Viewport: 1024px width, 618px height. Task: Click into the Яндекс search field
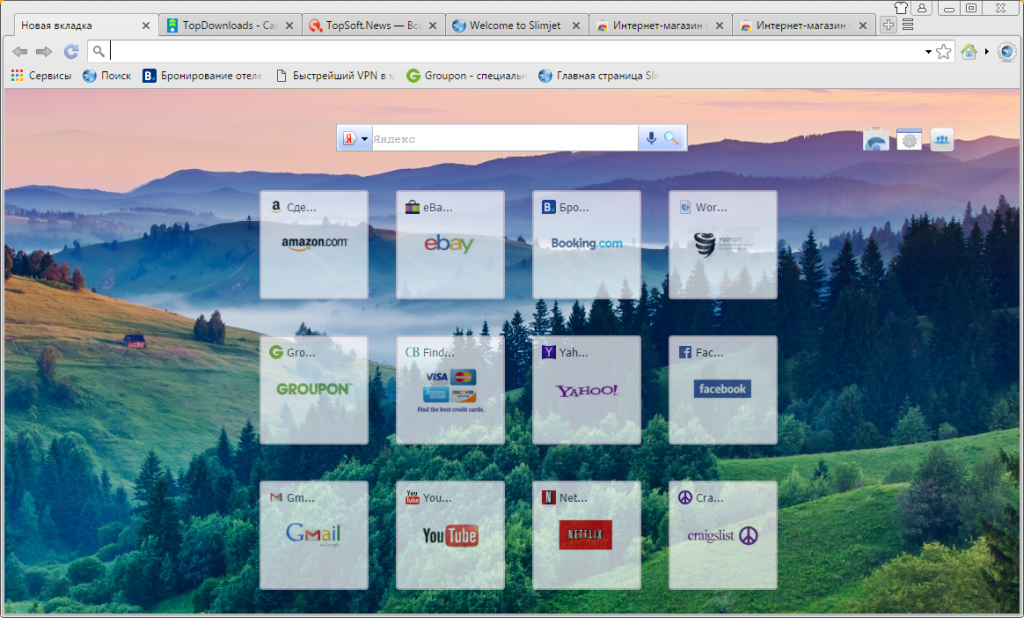(505, 138)
